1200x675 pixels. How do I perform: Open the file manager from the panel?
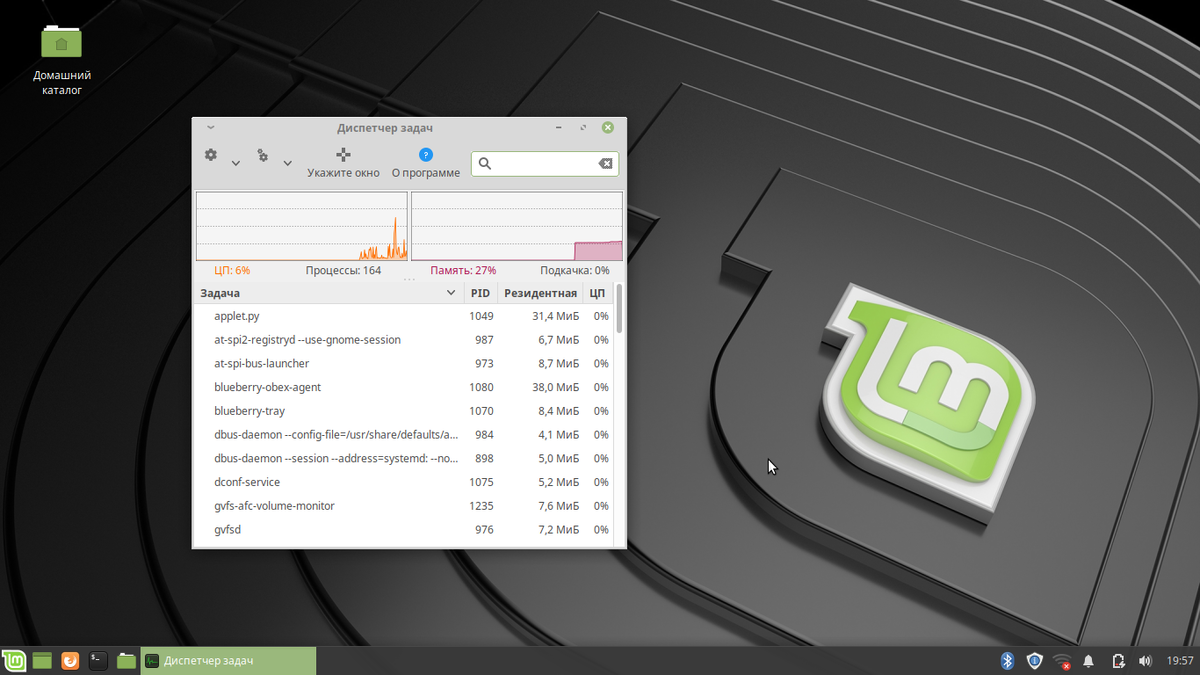[x=126, y=660]
